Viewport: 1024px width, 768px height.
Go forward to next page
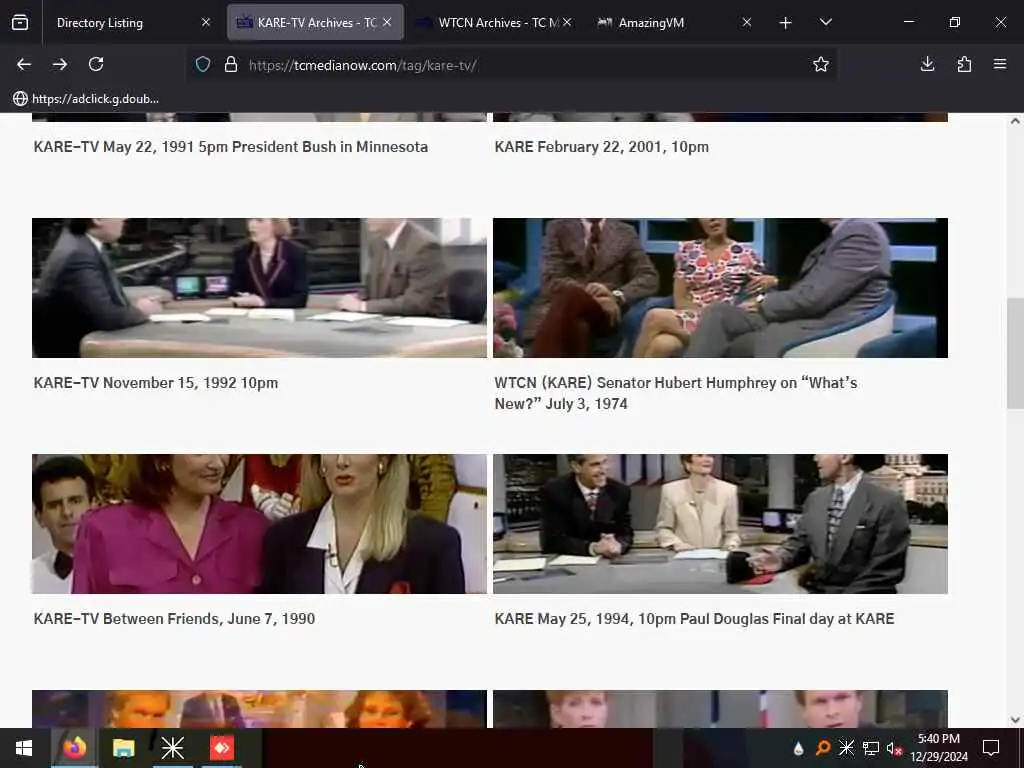click(60, 64)
